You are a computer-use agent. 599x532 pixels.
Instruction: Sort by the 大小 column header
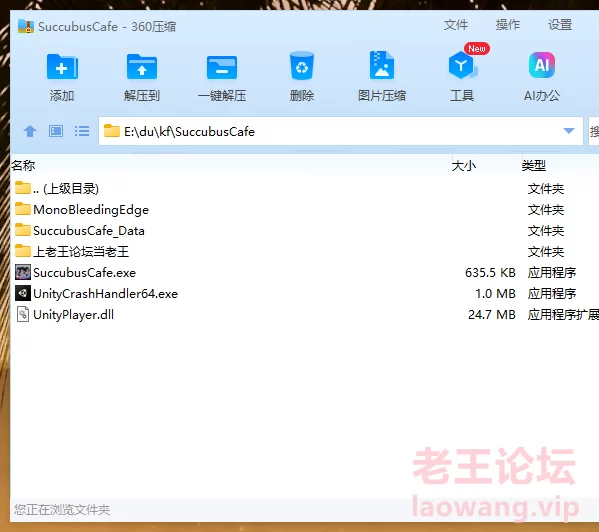pos(464,166)
